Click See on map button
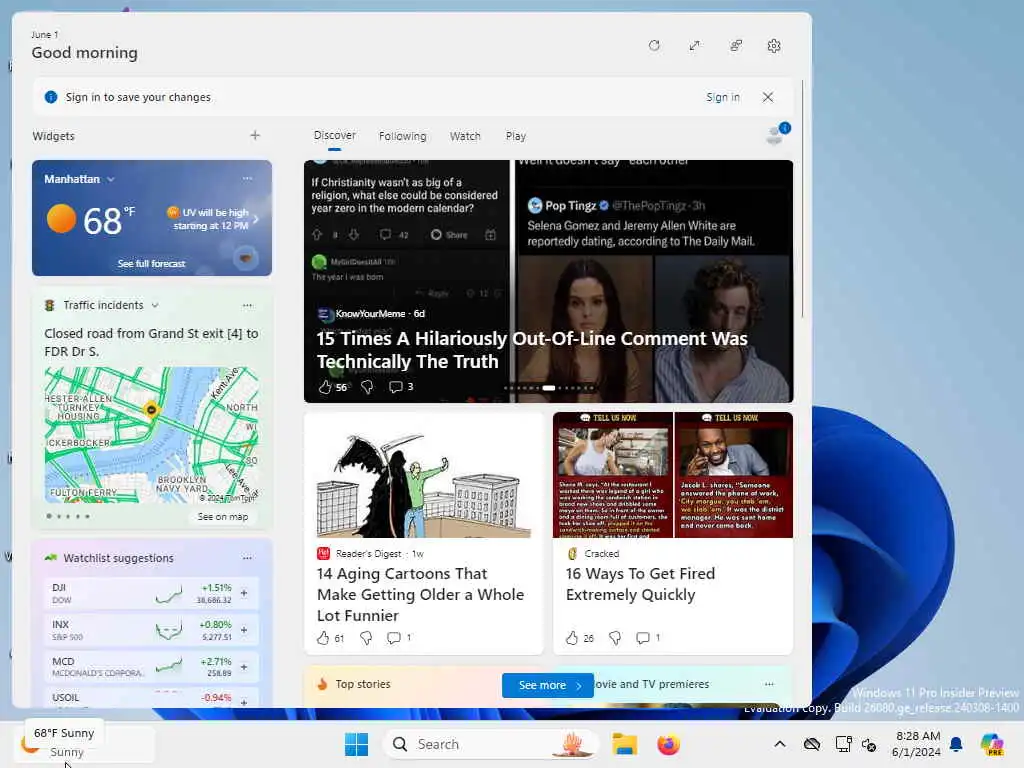The image size is (1024, 768). point(223,517)
